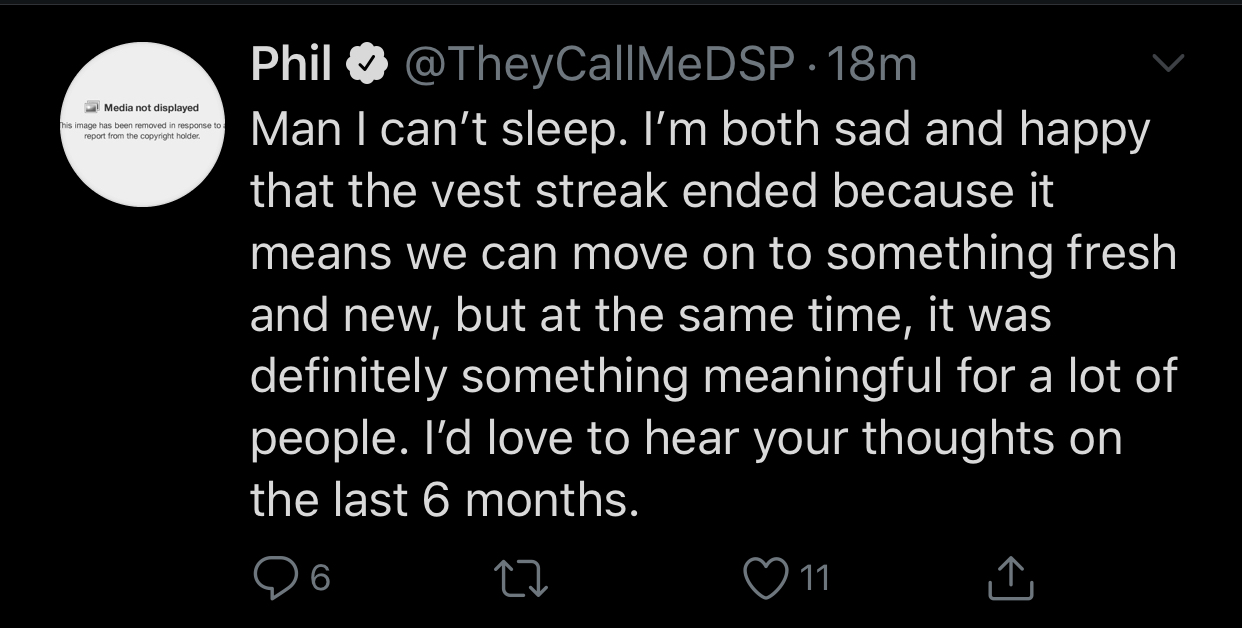
Task: View likes by clicking the count 11
Action: tap(816, 577)
